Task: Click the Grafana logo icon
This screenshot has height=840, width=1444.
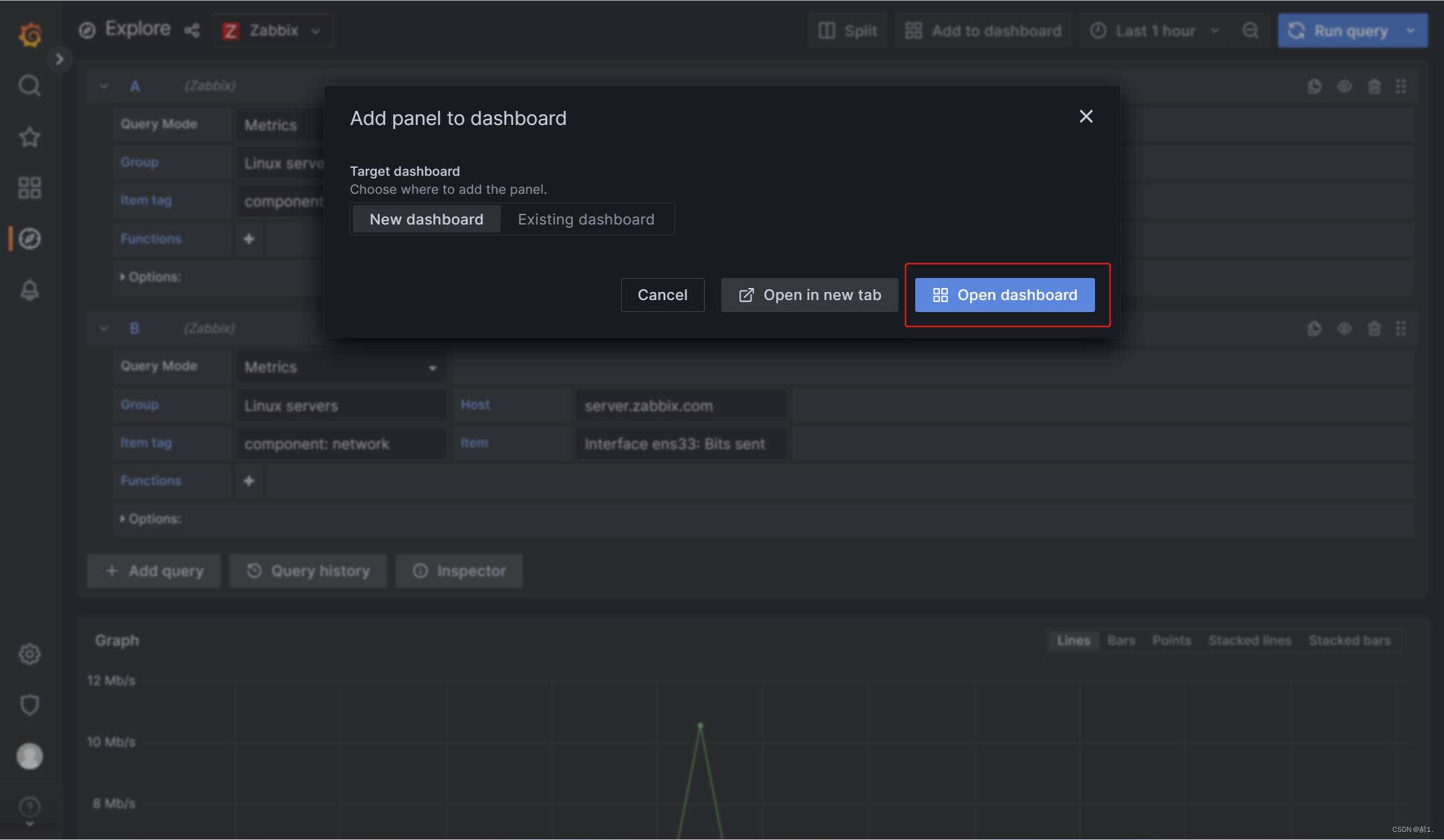Action: [30, 33]
